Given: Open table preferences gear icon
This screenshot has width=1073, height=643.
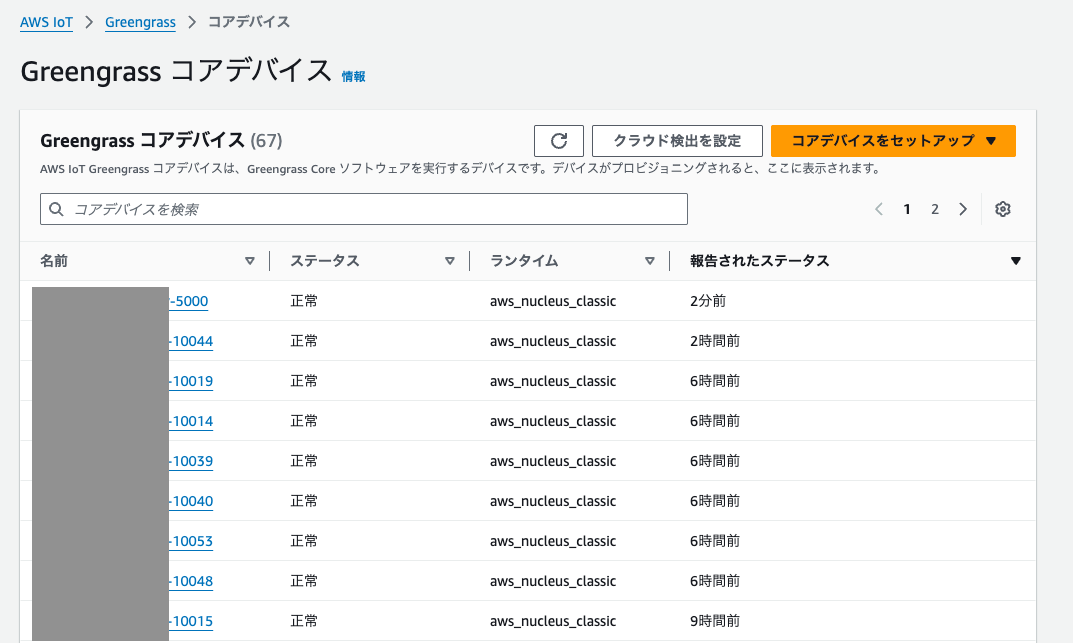Looking at the screenshot, I should [1003, 209].
